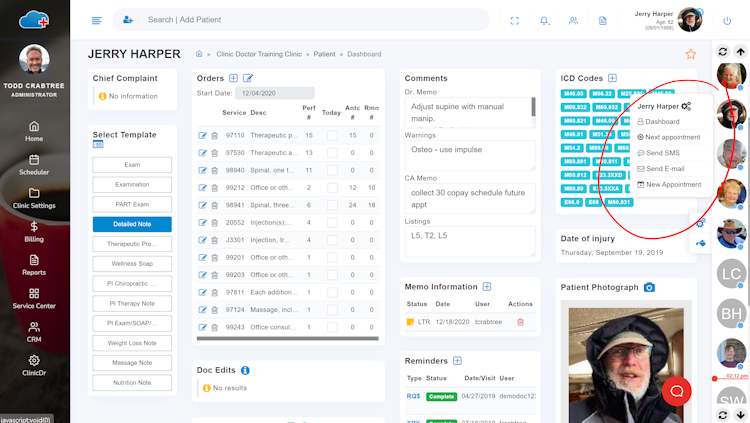Open camera for Patient Photograph
The image size is (750, 423).
(649, 287)
